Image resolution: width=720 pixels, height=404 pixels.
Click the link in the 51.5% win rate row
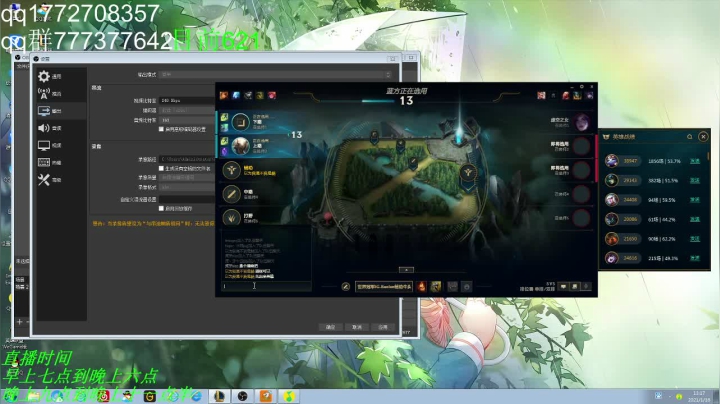[695, 180]
